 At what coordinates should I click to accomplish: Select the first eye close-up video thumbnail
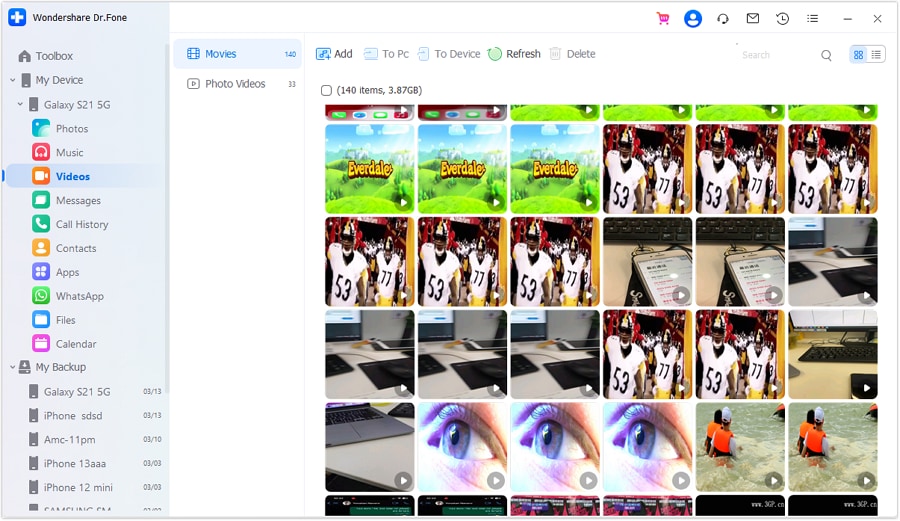[x=462, y=447]
